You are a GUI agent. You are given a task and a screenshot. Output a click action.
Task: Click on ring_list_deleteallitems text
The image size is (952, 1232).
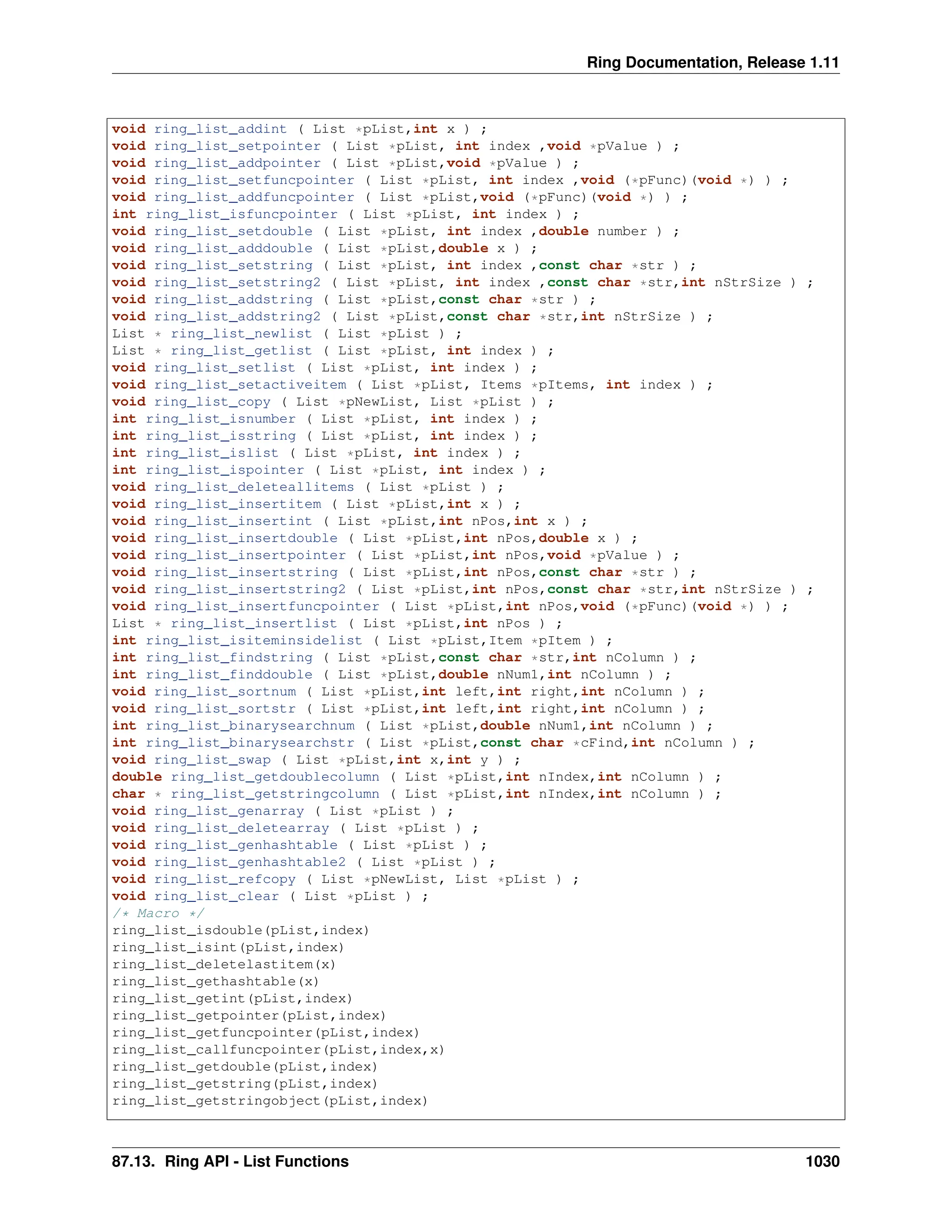(254, 487)
